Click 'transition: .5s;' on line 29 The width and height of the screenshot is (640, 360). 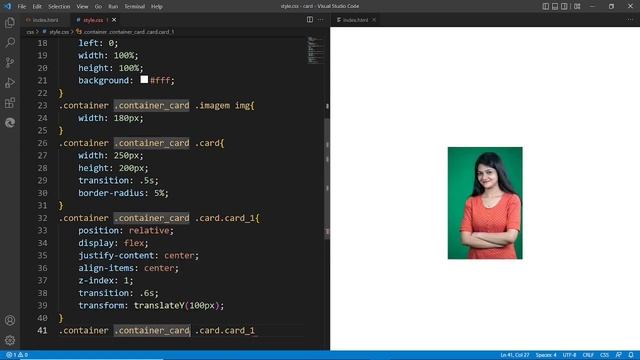[x=118, y=180]
